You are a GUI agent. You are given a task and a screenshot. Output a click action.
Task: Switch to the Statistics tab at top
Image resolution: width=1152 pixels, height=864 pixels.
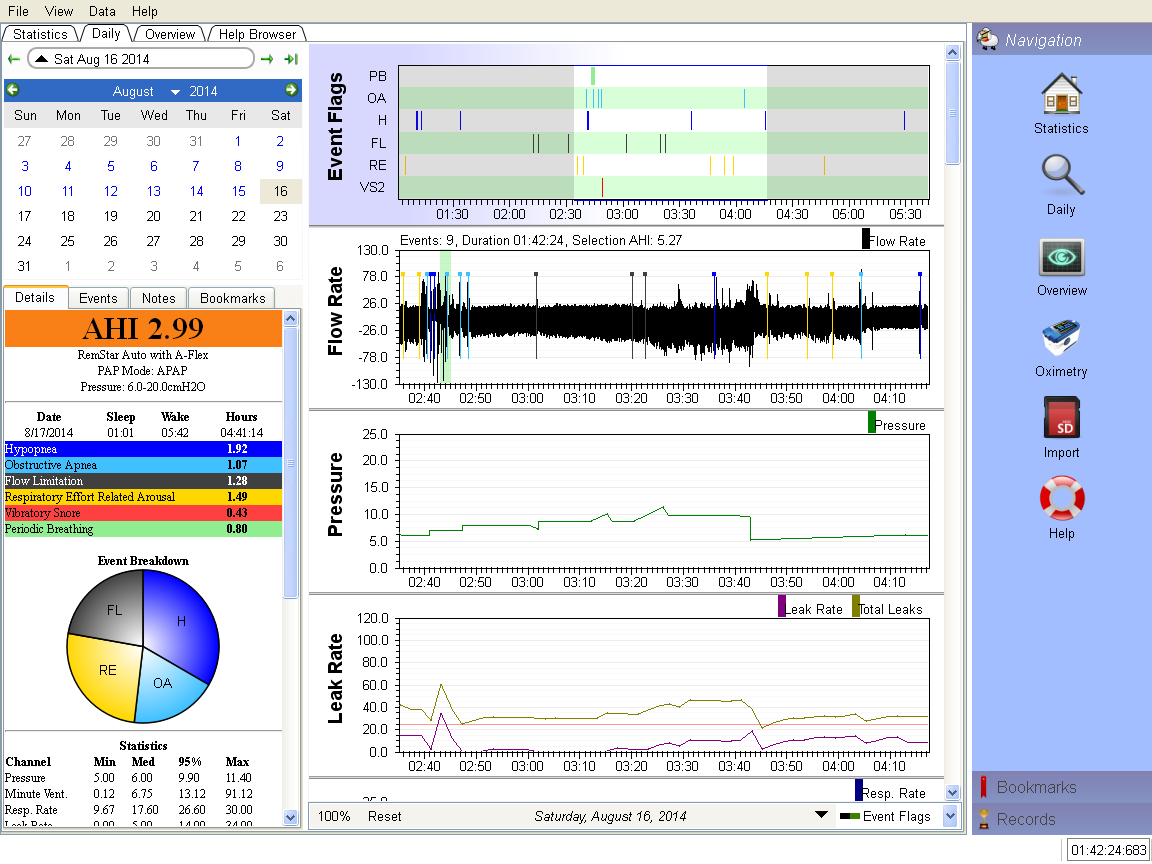[40, 34]
